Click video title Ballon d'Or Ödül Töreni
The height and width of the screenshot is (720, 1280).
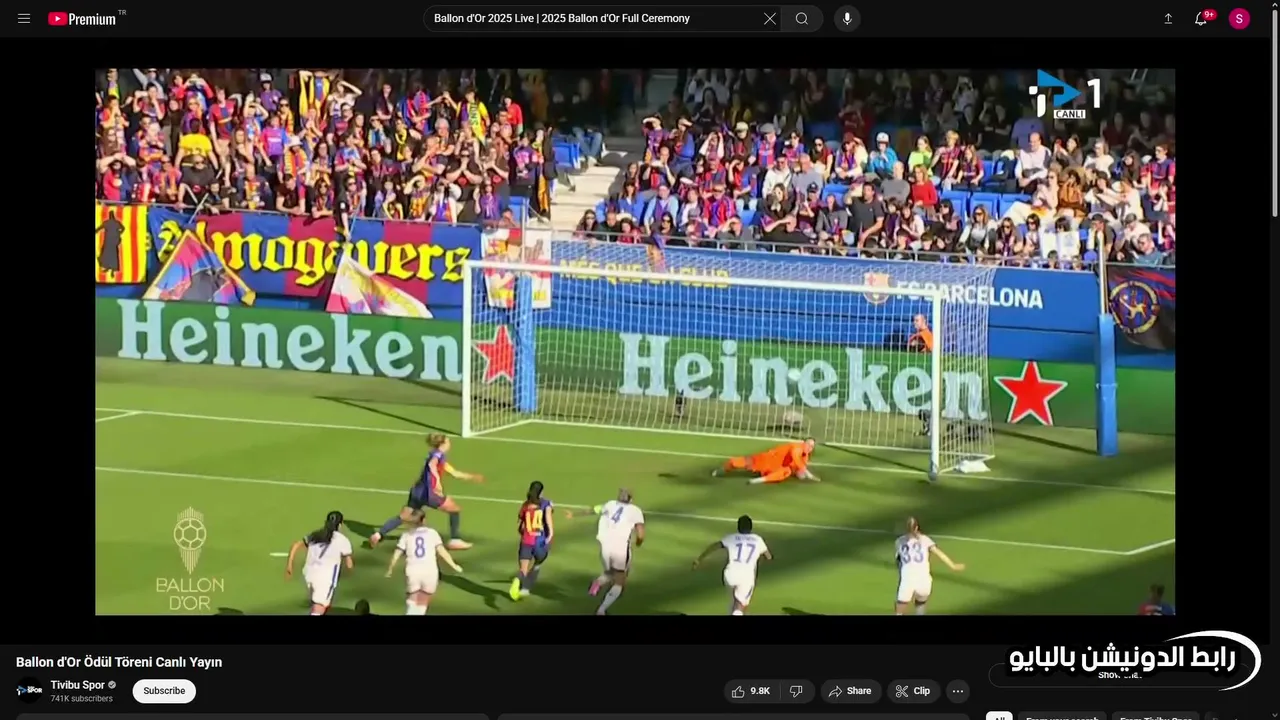(119, 662)
